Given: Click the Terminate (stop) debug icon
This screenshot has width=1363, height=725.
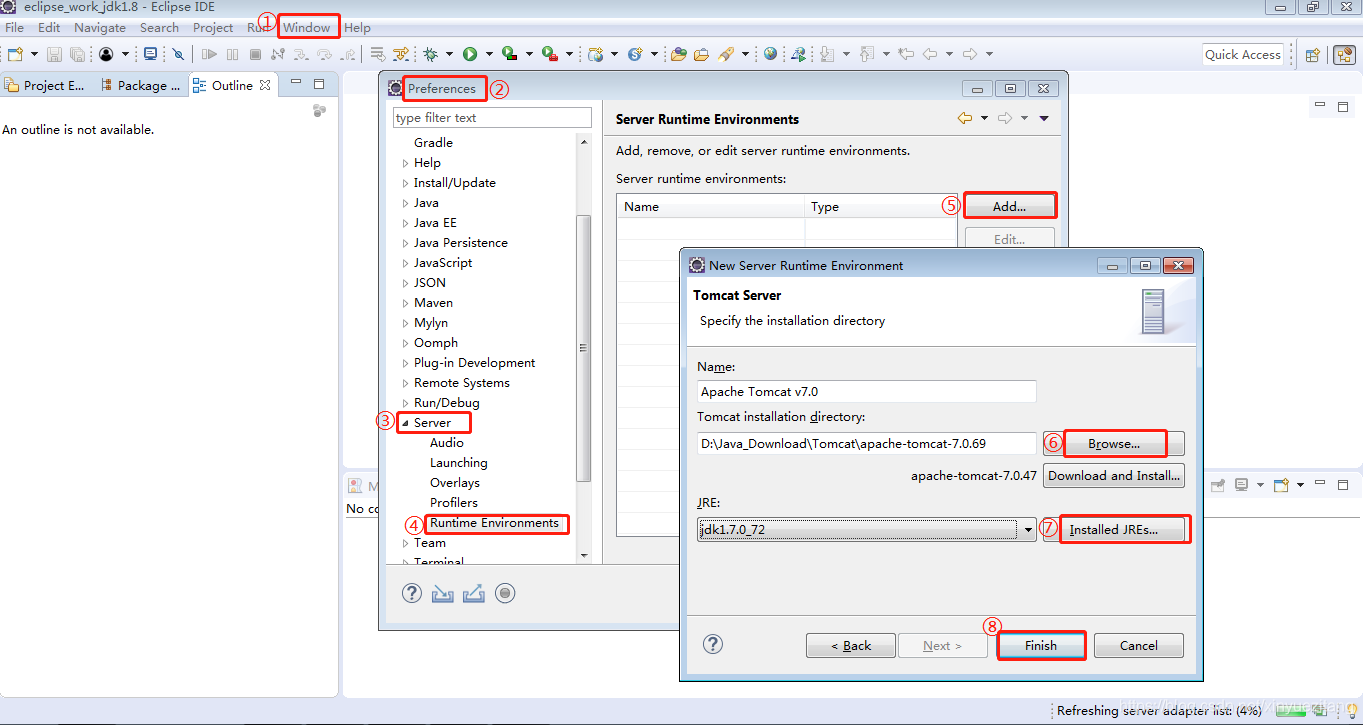Looking at the screenshot, I should pos(255,54).
